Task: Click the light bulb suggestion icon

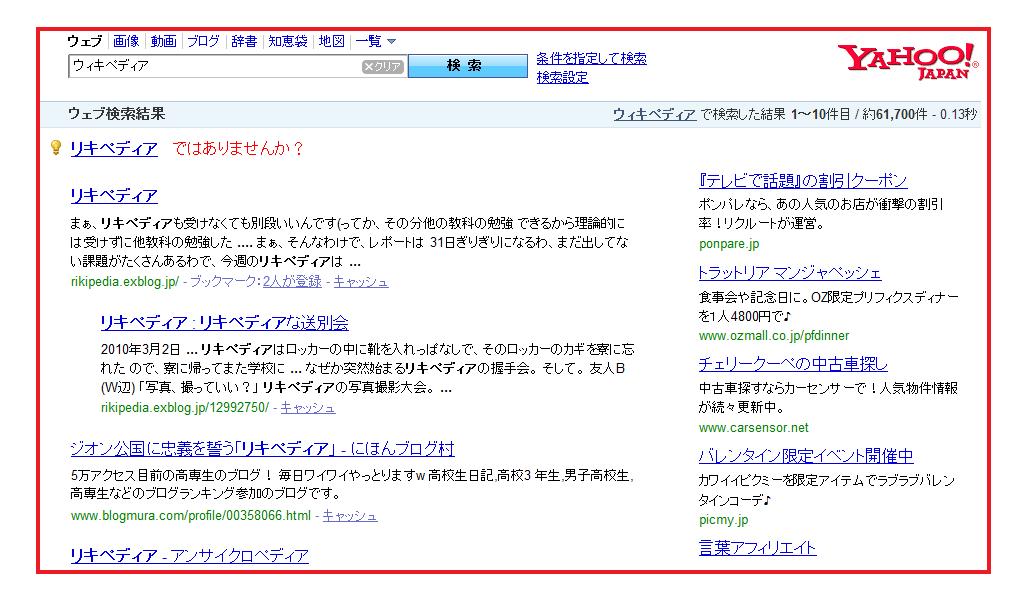Action: click(56, 148)
